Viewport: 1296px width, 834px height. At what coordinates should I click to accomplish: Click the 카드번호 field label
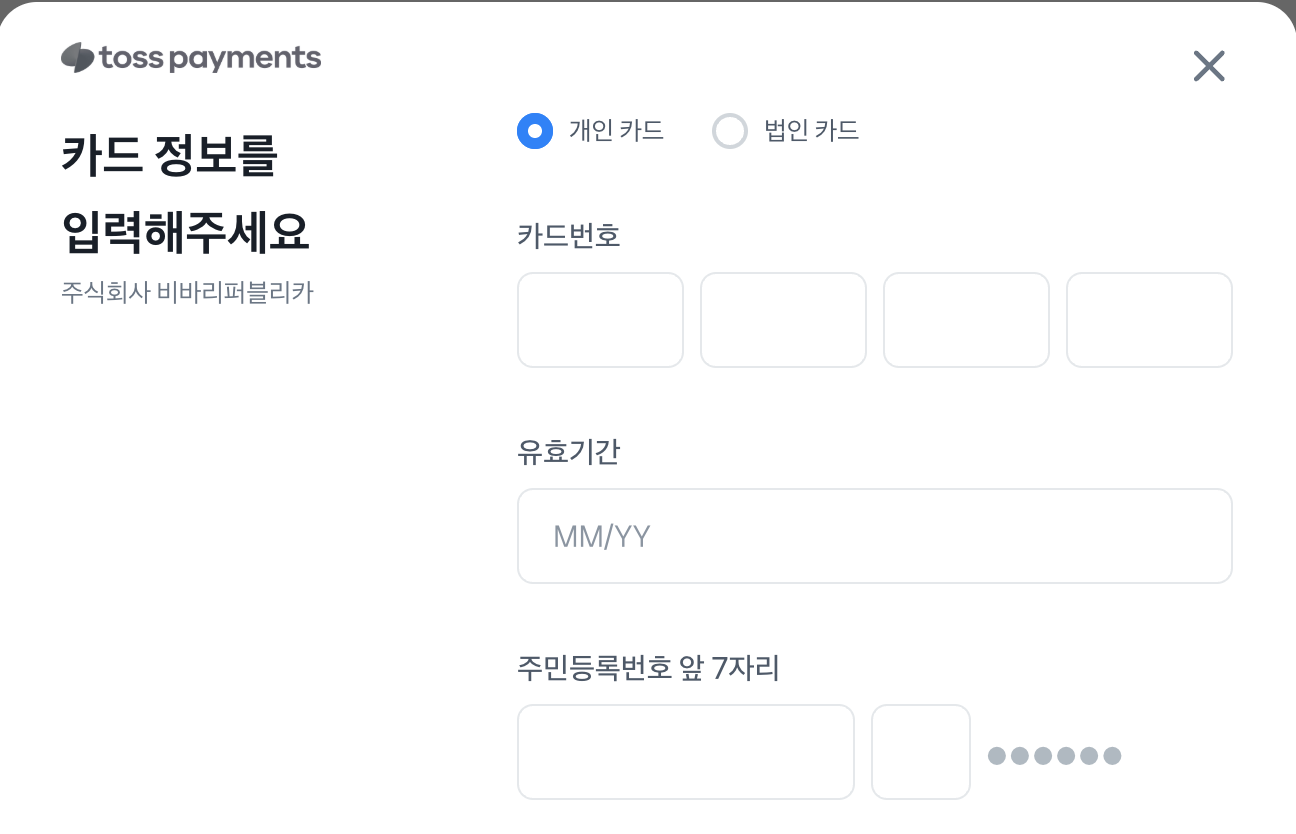click(x=569, y=236)
